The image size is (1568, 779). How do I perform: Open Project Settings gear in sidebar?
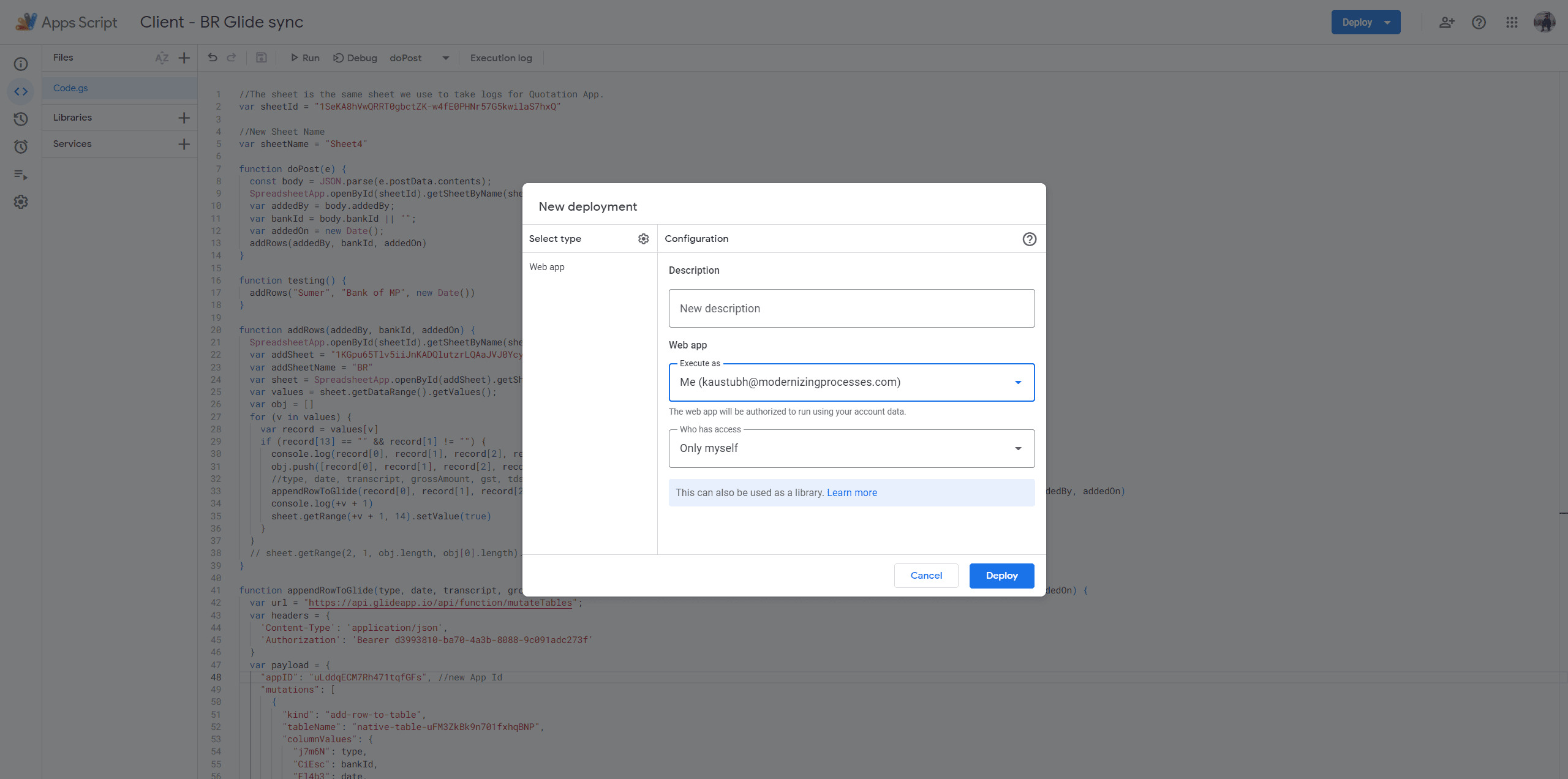pyautogui.click(x=21, y=201)
